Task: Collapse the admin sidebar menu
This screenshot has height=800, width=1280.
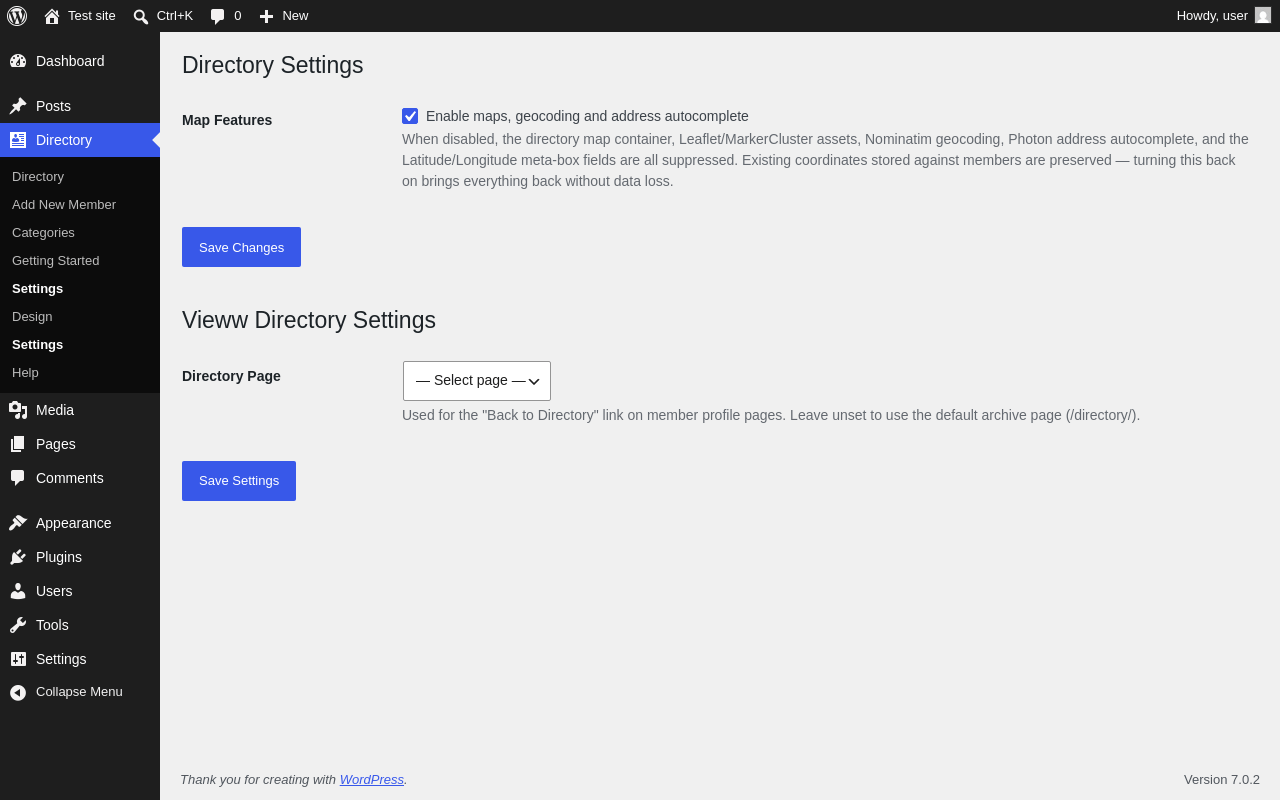Action: click(80, 692)
